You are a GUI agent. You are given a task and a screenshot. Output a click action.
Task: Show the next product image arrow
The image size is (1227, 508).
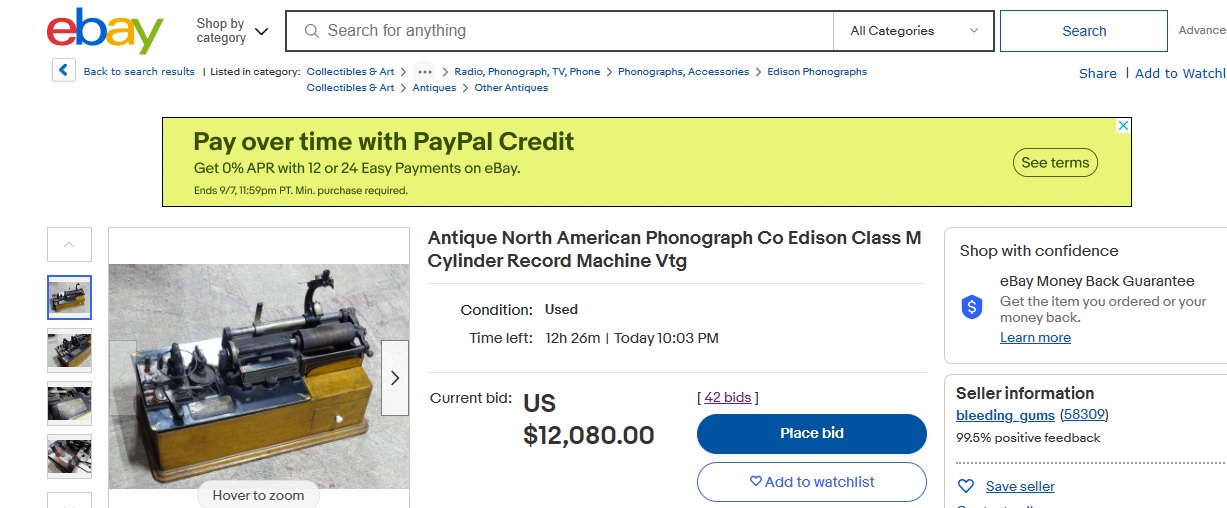click(x=395, y=378)
